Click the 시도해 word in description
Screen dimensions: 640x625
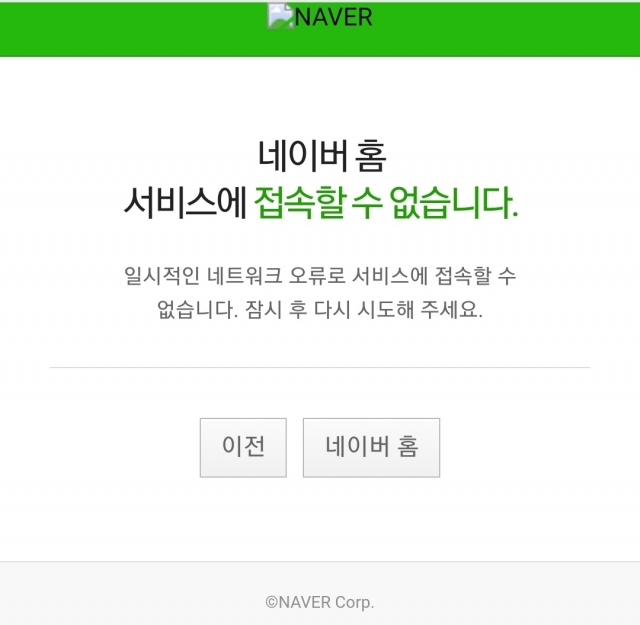pyautogui.click(x=385, y=310)
